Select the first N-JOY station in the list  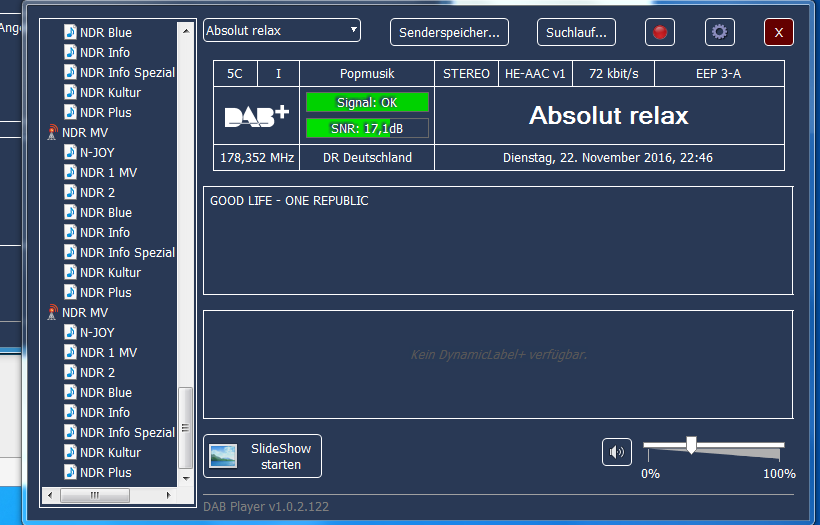click(x=97, y=152)
